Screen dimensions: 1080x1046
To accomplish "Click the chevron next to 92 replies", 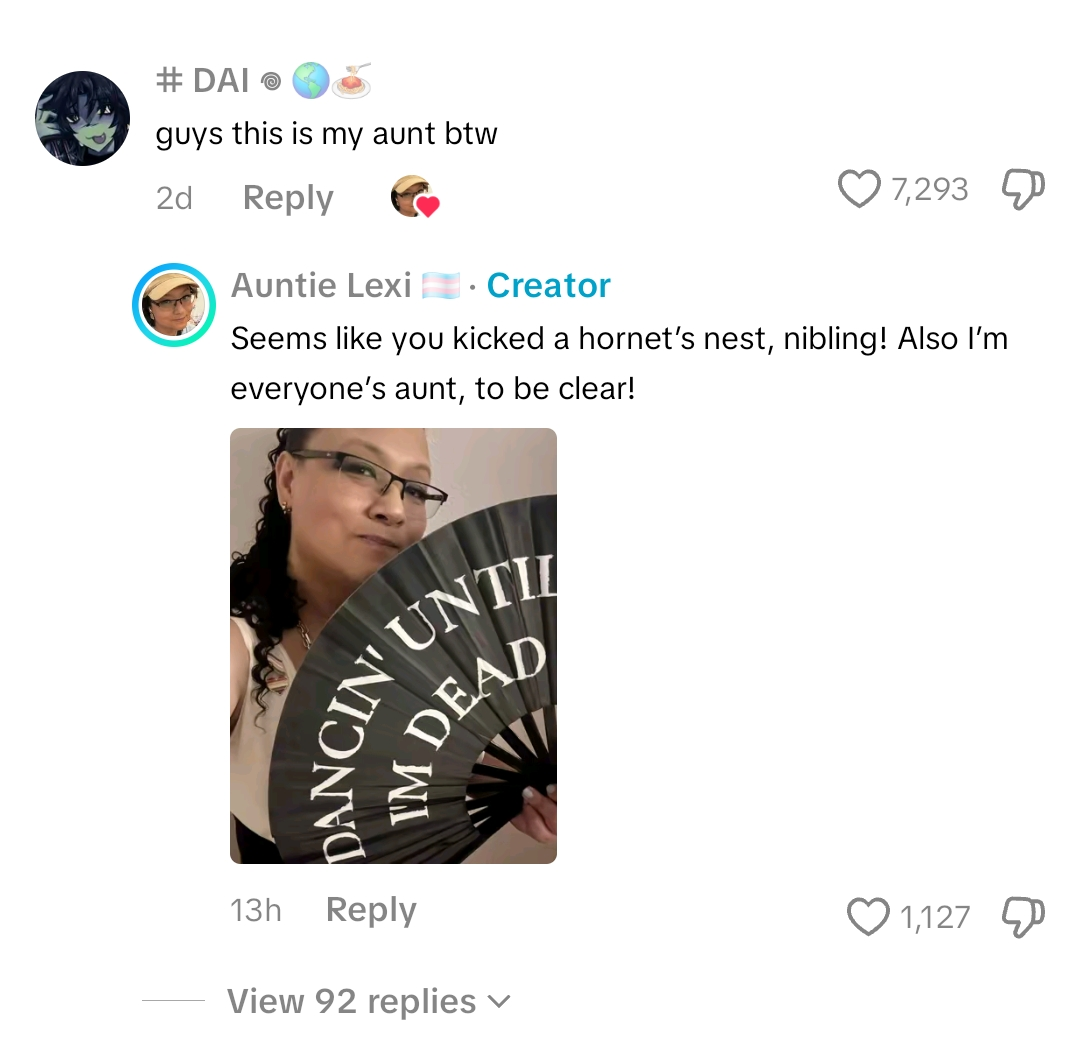I will pyautogui.click(x=499, y=1001).
